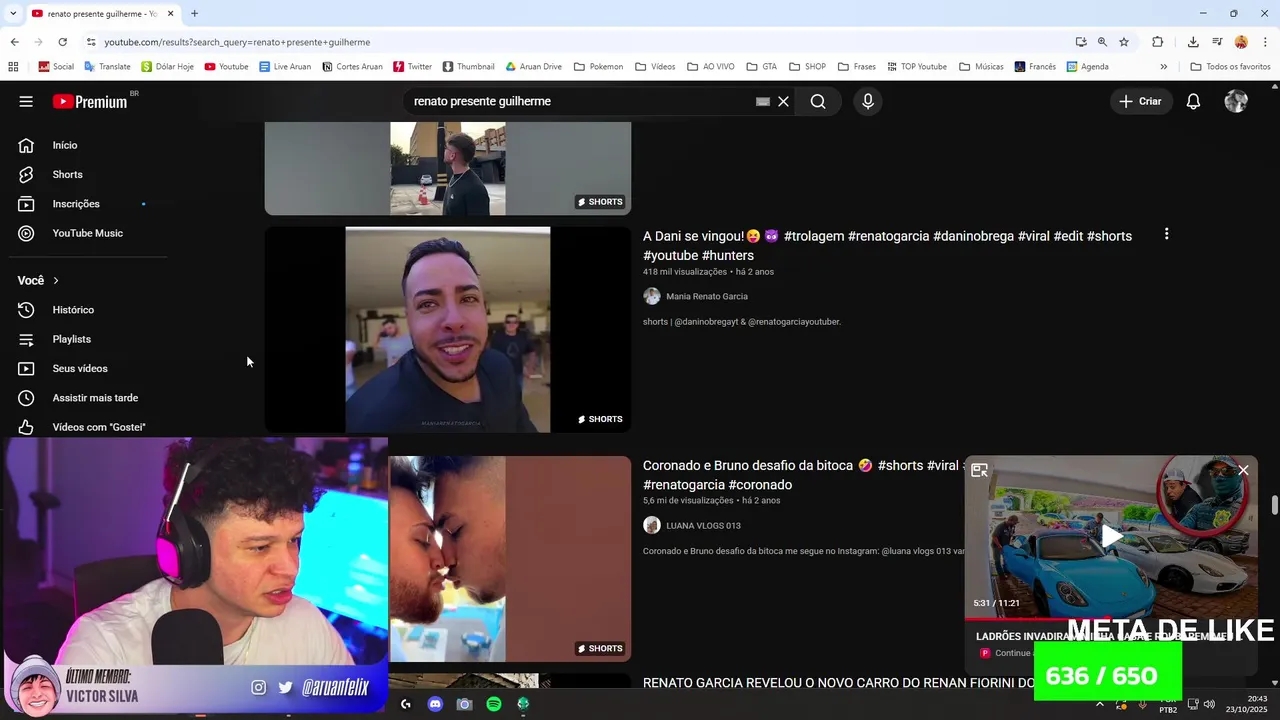Open the Chrome three-dot menu
1280x720 pixels.
click(1265, 42)
